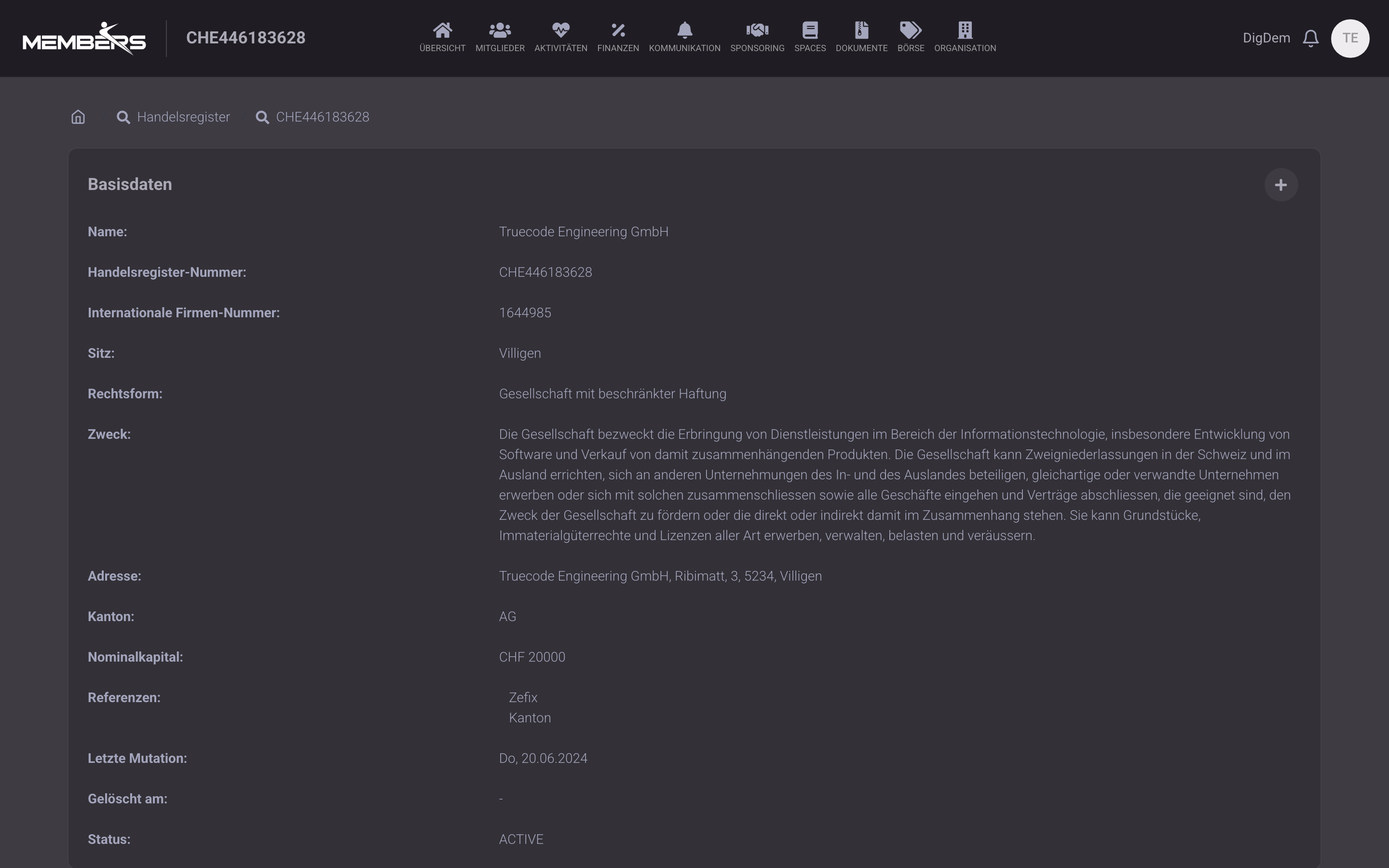Open Dokumente file icon
The width and height of the screenshot is (1389, 868).
pos(861,29)
